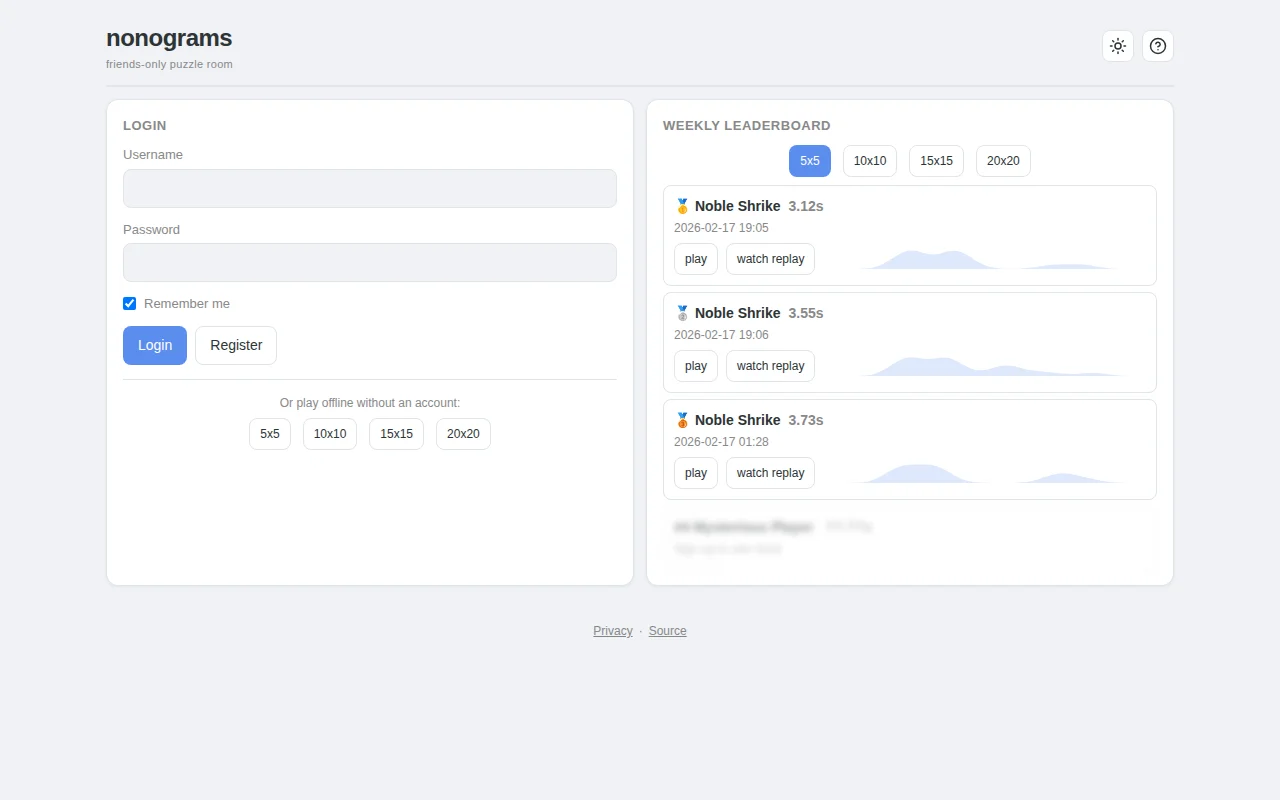The width and height of the screenshot is (1280, 800).
Task: Play the 3.73s leaderboard puzzle
Action: [696, 473]
